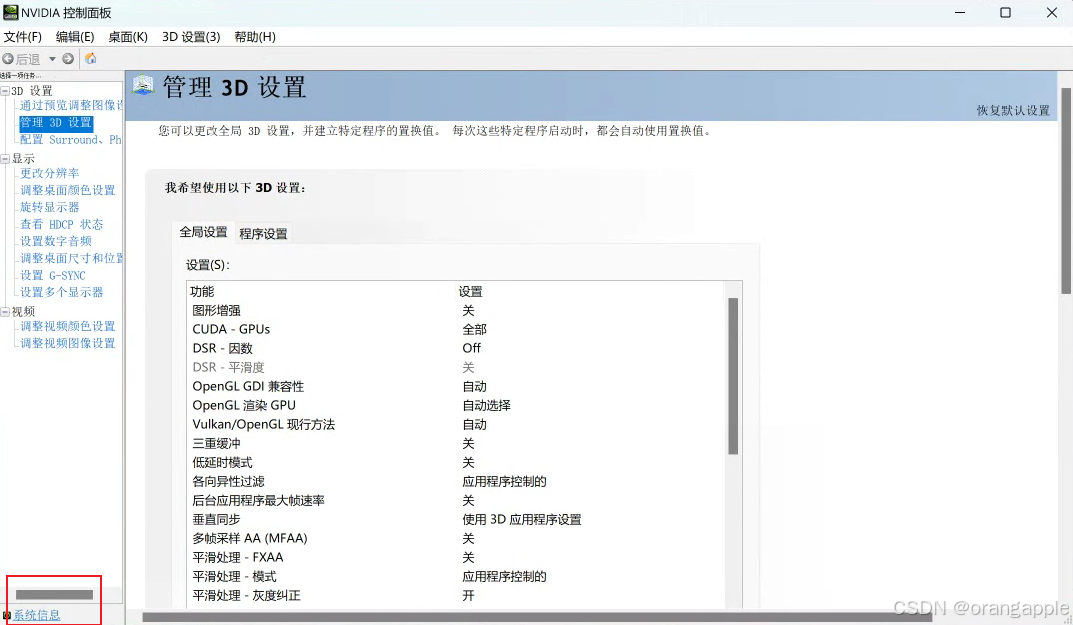
Task: Select the 各向异性过滤 setting row
Action: 455,481
